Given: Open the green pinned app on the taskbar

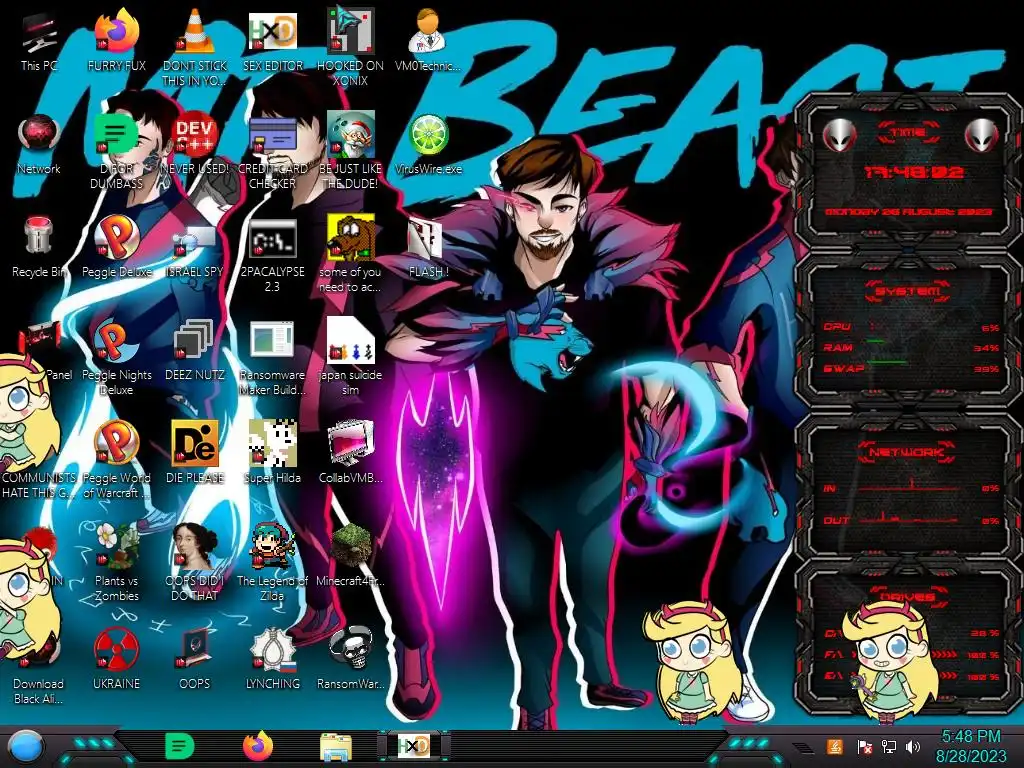Looking at the screenshot, I should coord(179,746).
